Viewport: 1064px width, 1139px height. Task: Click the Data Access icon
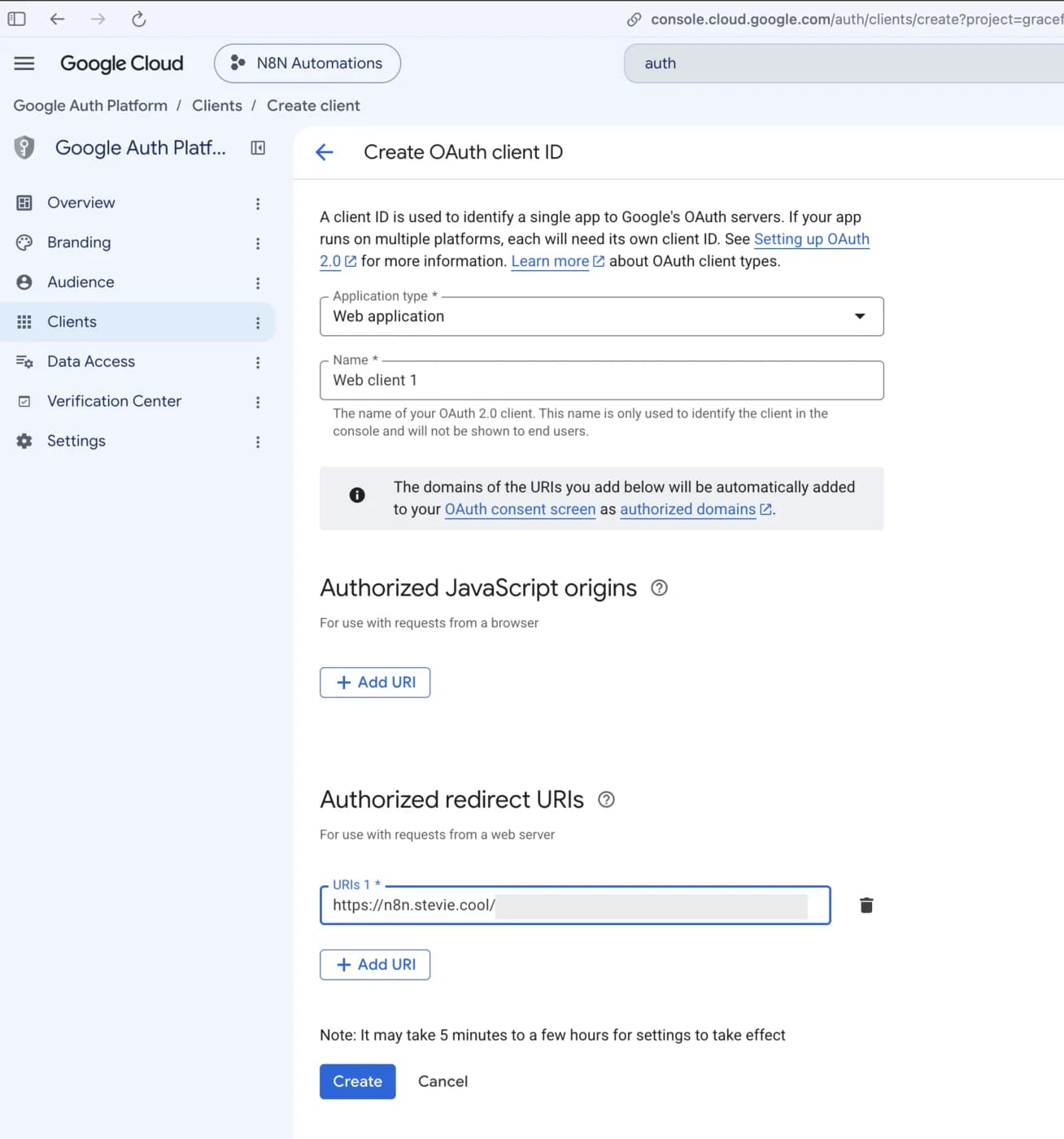(x=24, y=361)
